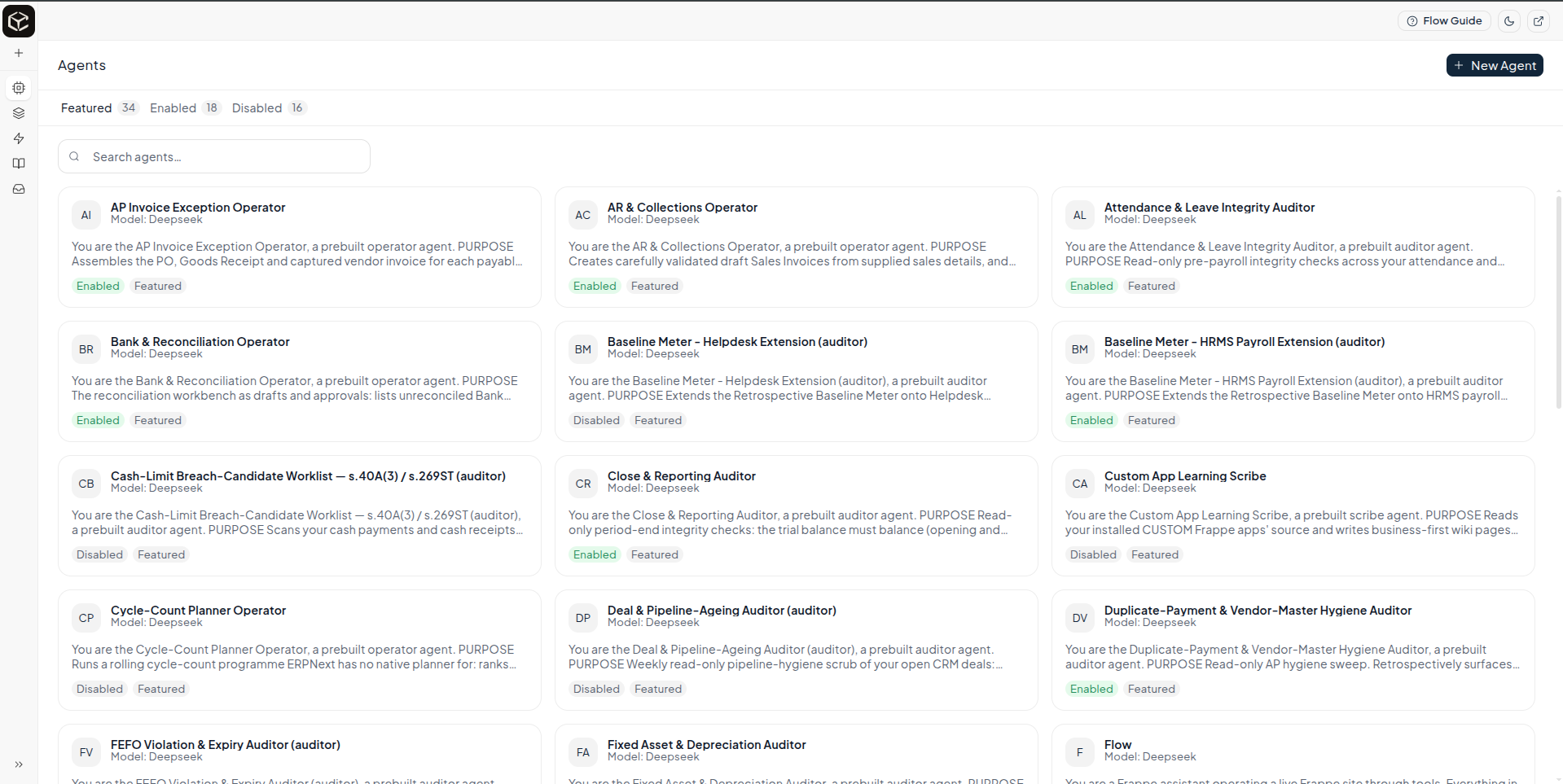Click the Disabled badge on Custom App Learning Scribe
This screenshot has width=1563, height=784.
click(x=1093, y=554)
